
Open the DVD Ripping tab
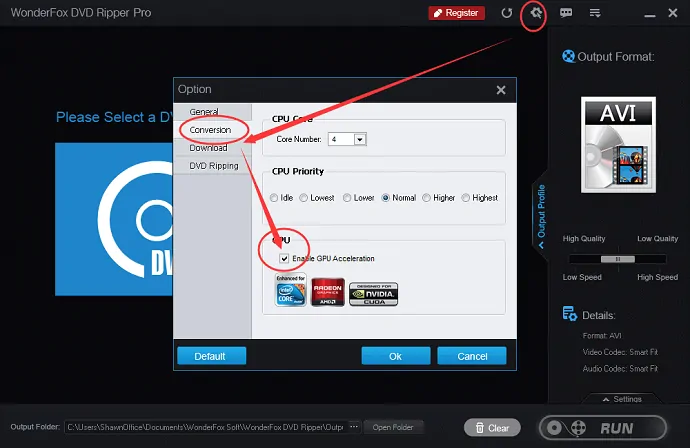(213, 165)
